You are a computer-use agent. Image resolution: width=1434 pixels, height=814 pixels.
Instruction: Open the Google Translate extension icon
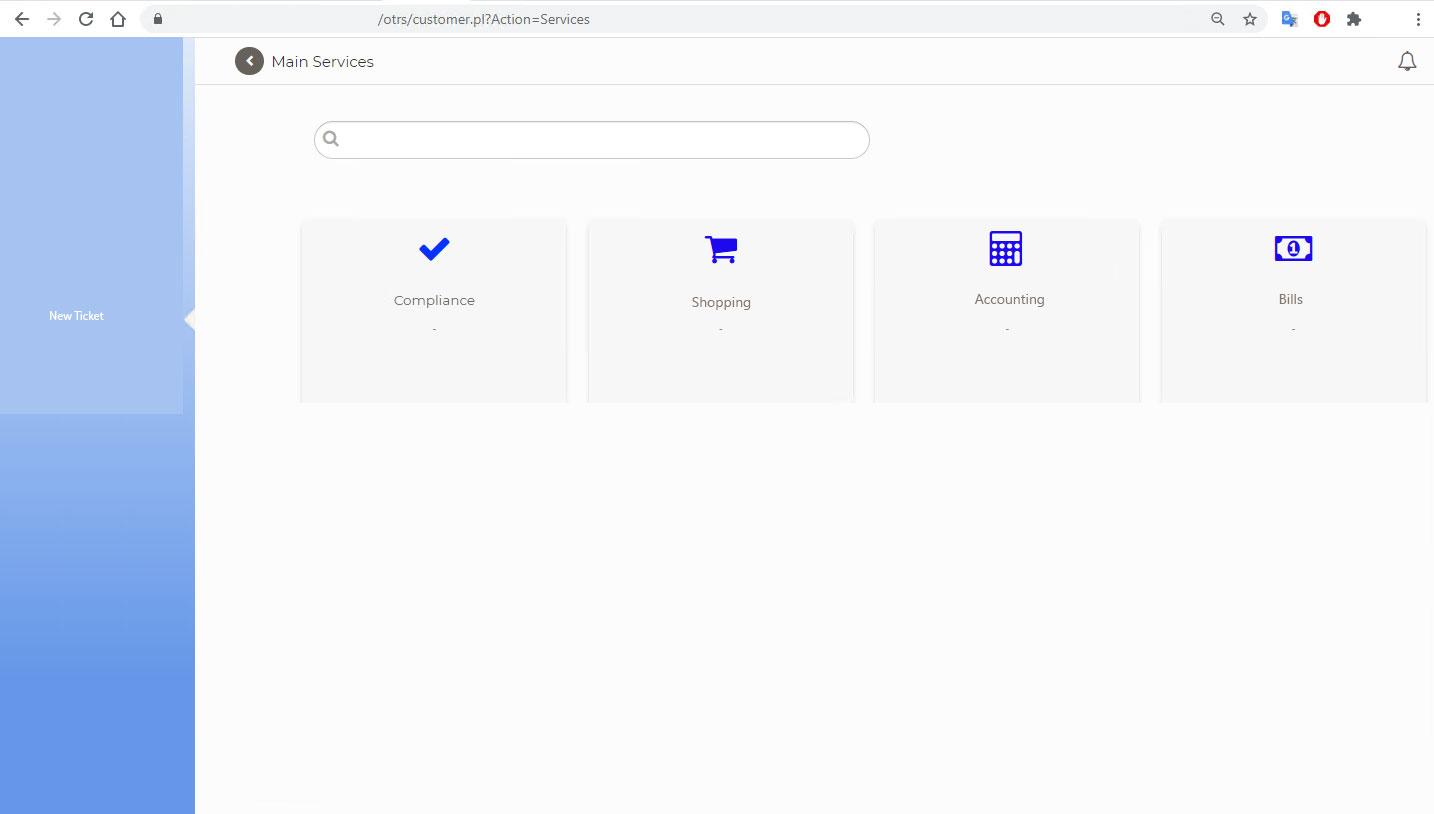click(x=1290, y=19)
